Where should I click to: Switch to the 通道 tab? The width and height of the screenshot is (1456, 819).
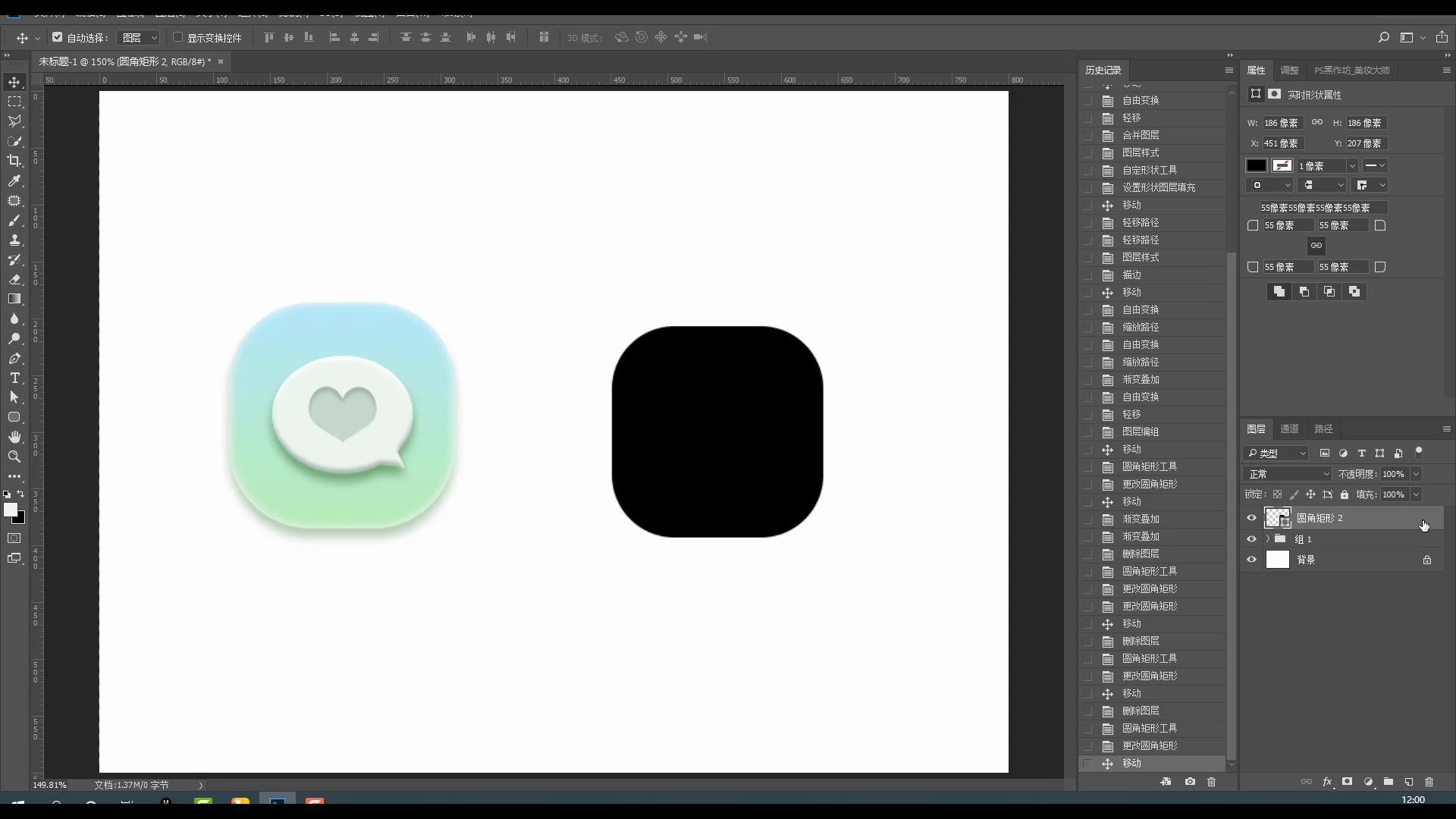[x=1289, y=428]
